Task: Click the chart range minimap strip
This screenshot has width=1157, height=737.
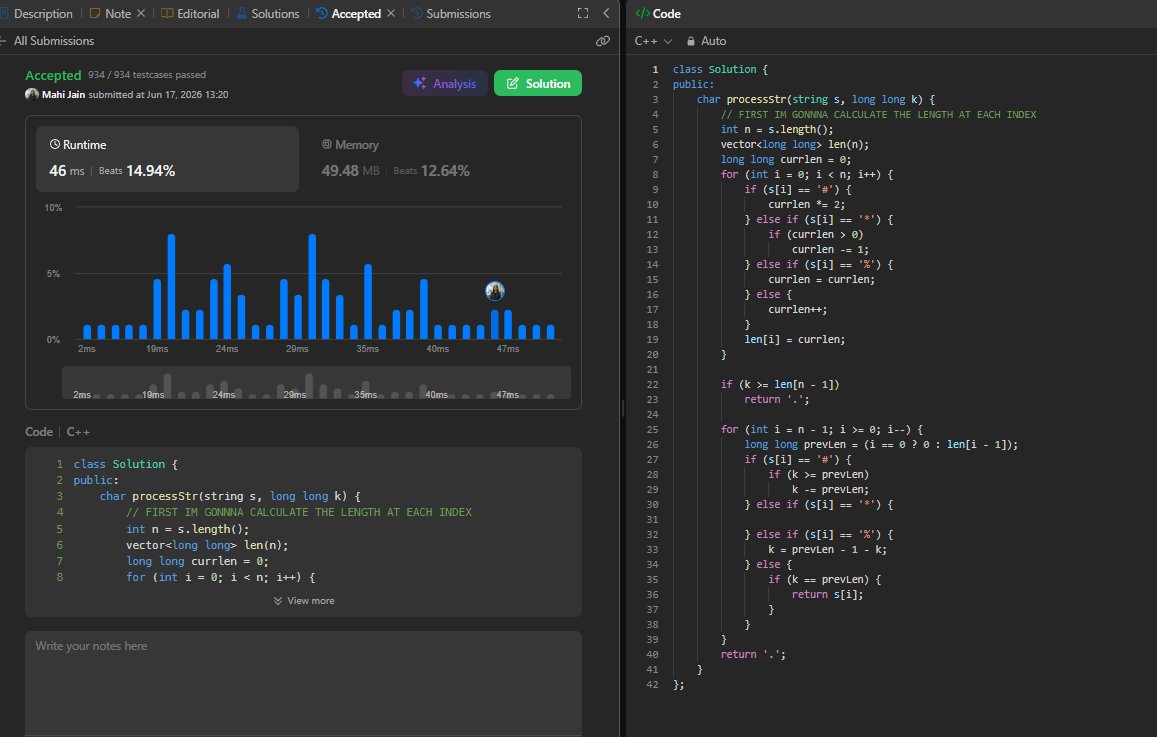Action: 317,383
